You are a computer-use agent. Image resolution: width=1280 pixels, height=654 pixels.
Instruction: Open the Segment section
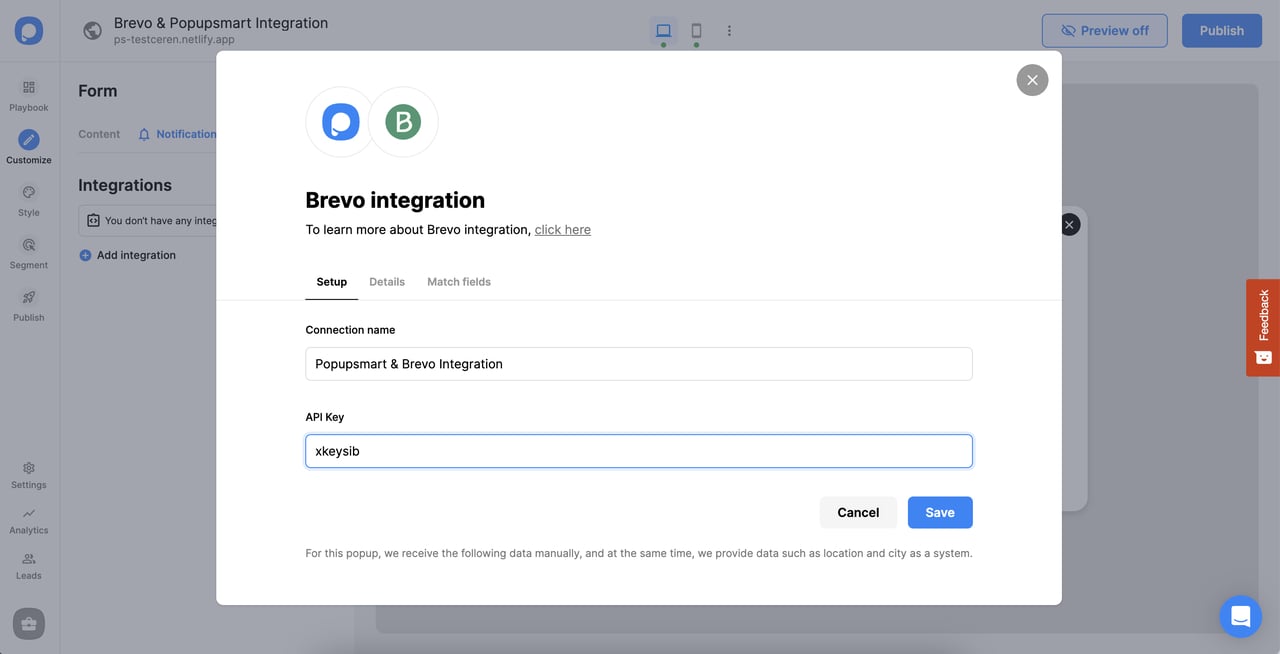pos(28,252)
